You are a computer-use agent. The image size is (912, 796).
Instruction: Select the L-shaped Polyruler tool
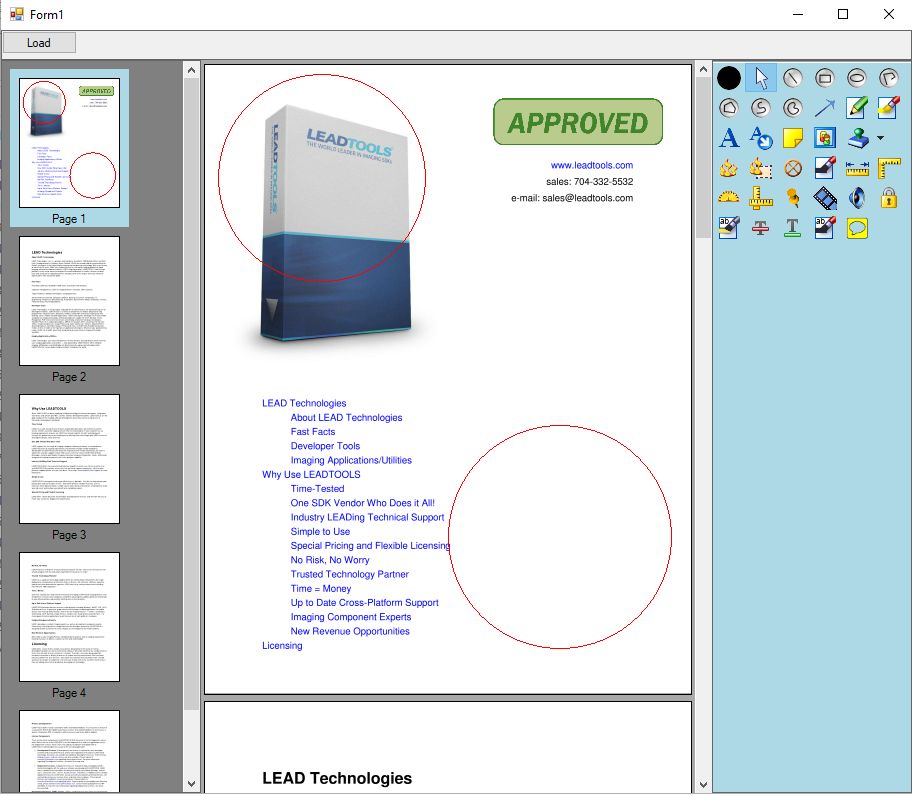(889, 169)
